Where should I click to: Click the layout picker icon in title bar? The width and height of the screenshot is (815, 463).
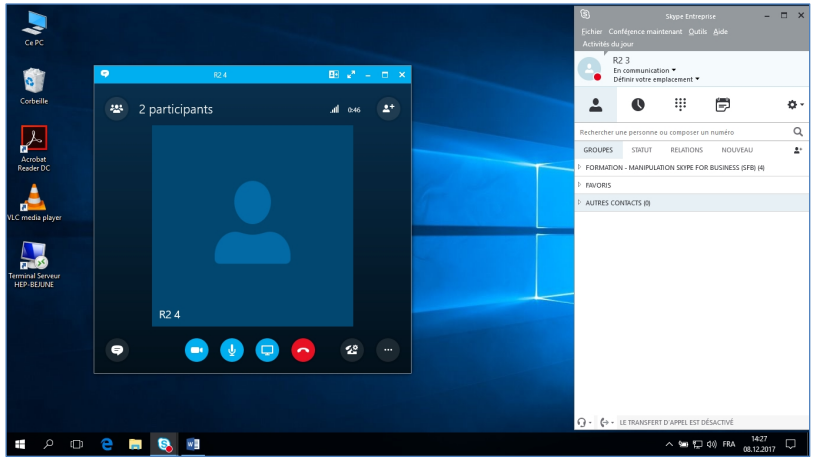pos(334,74)
